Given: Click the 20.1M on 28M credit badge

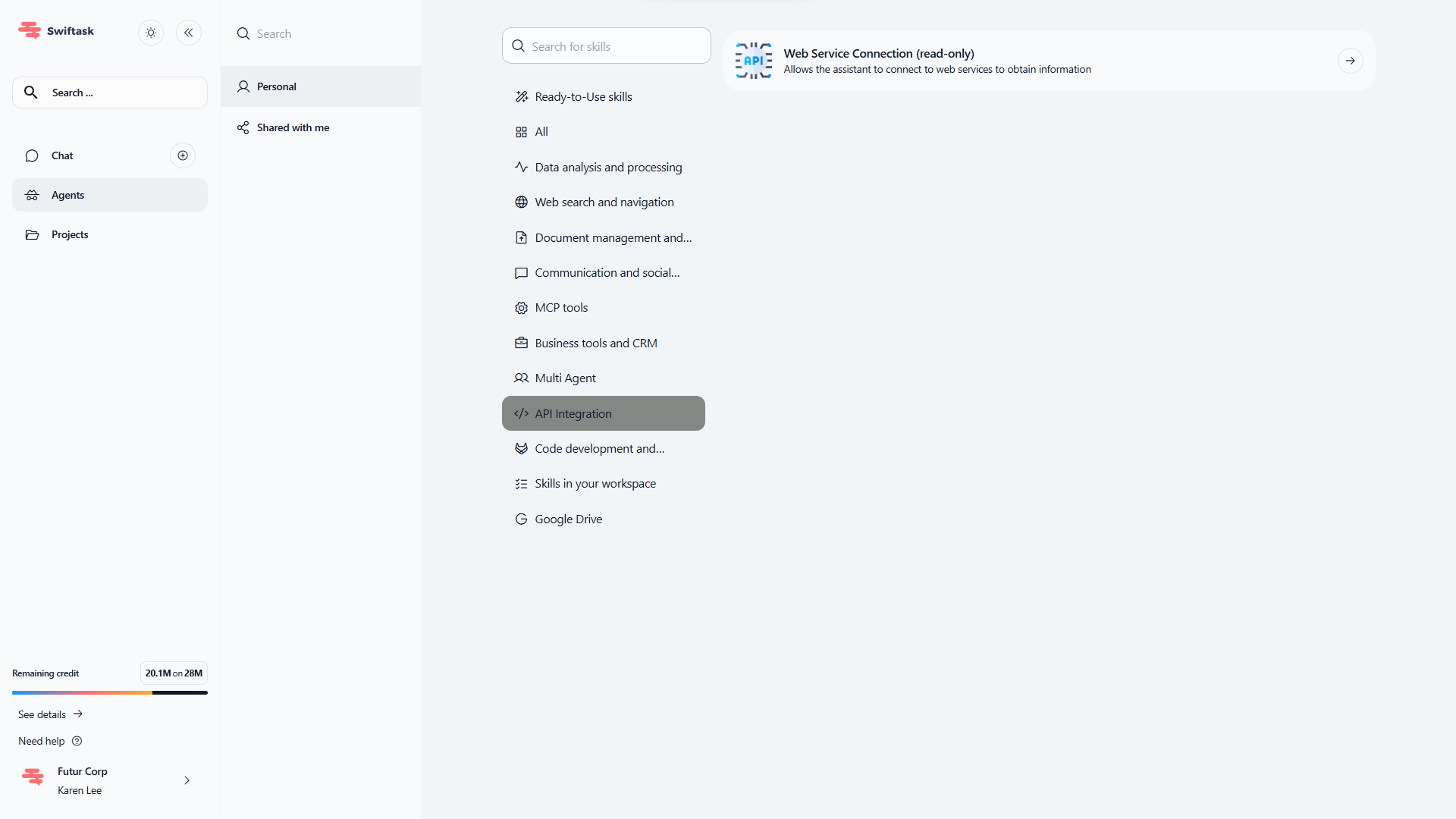Looking at the screenshot, I should point(174,673).
